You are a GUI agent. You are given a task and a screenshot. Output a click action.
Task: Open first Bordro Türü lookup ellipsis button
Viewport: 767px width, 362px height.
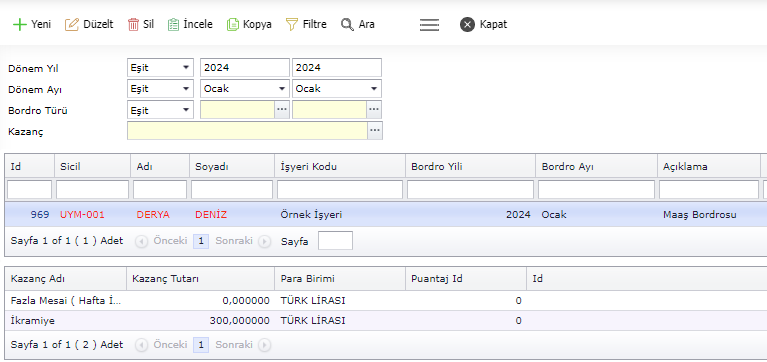pos(282,110)
